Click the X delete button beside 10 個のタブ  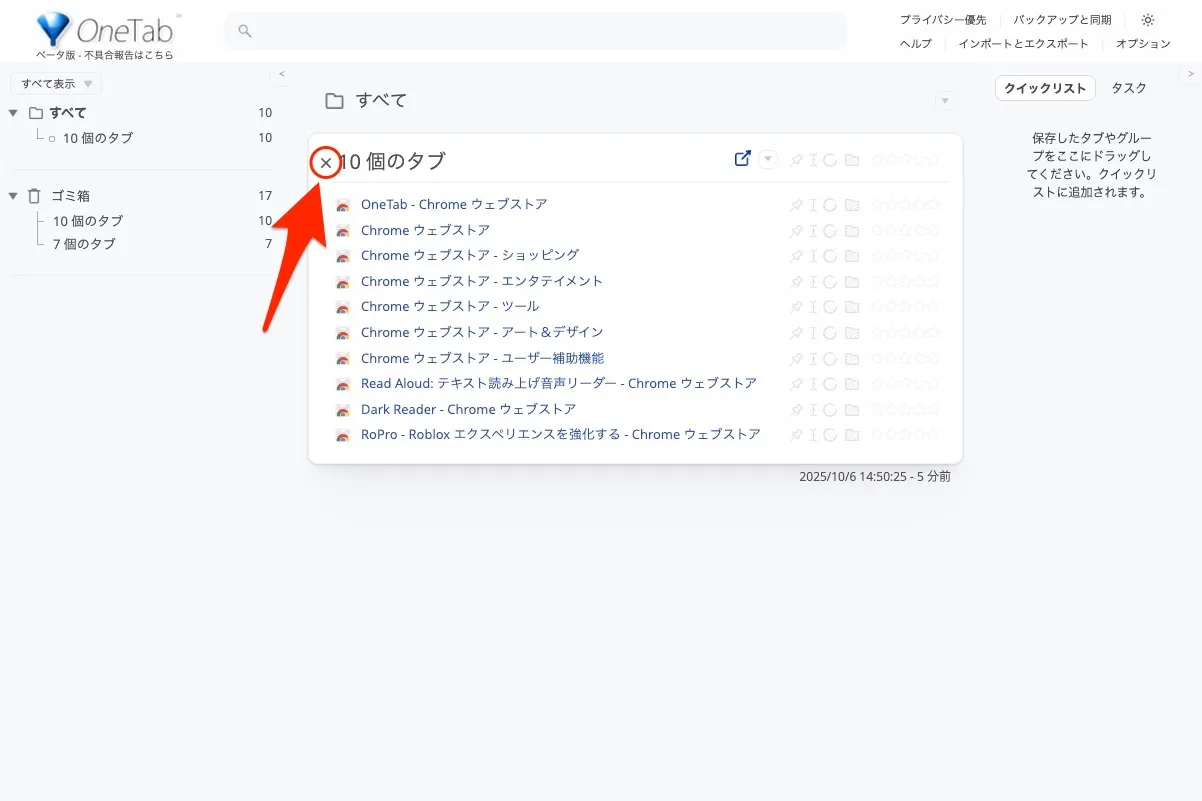tap(325, 162)
